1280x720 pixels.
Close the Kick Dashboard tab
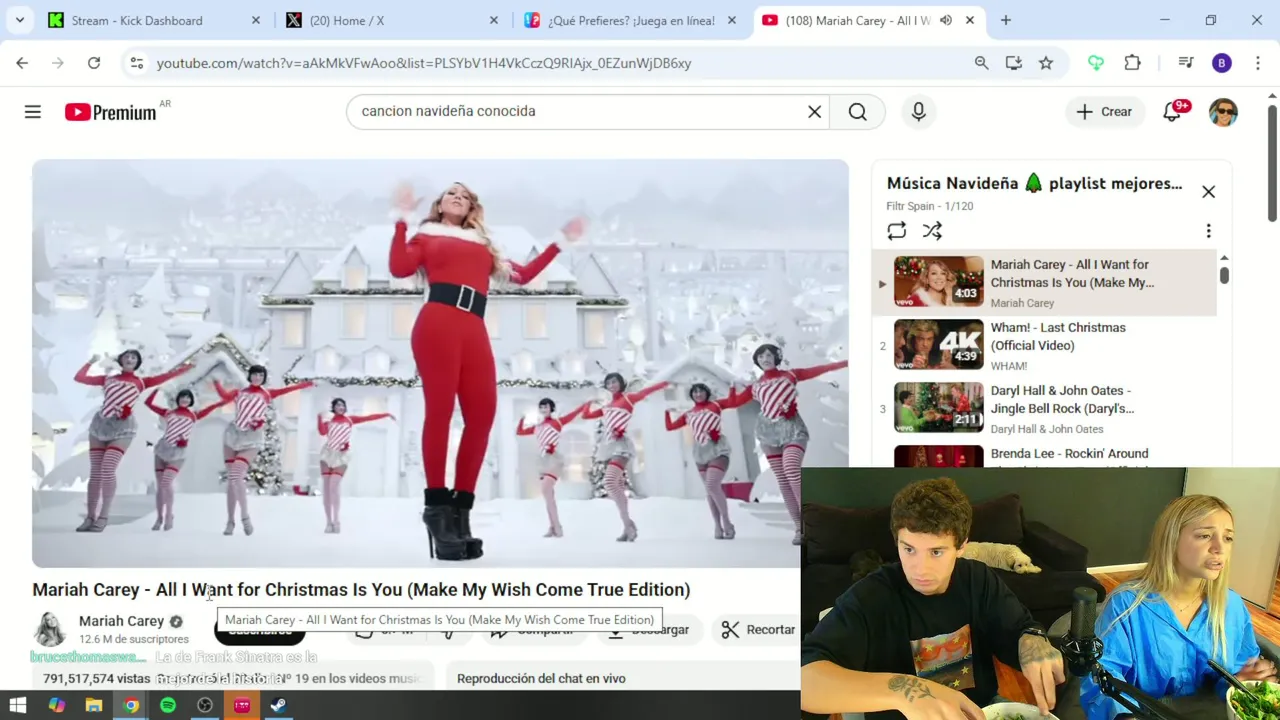(x=256, y=20)
